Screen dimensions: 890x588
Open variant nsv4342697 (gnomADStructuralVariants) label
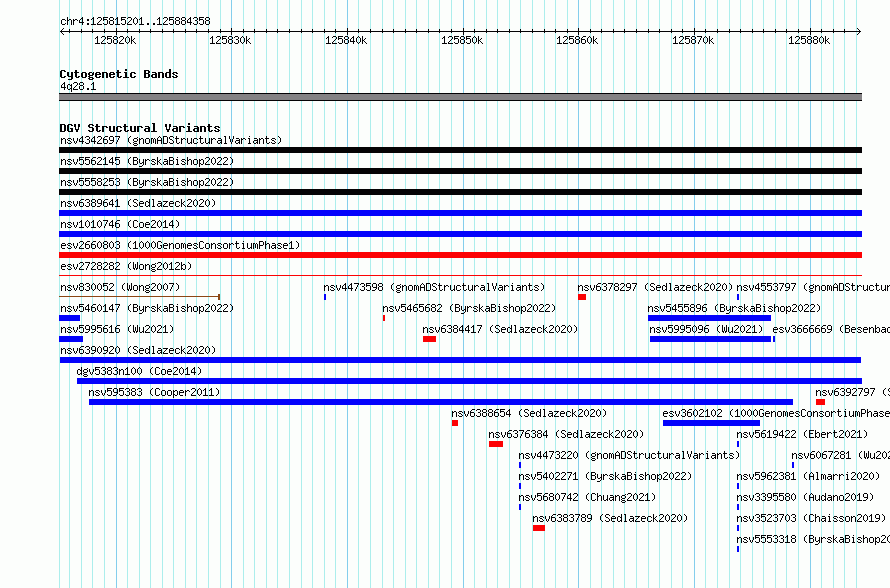click(171, 140)
